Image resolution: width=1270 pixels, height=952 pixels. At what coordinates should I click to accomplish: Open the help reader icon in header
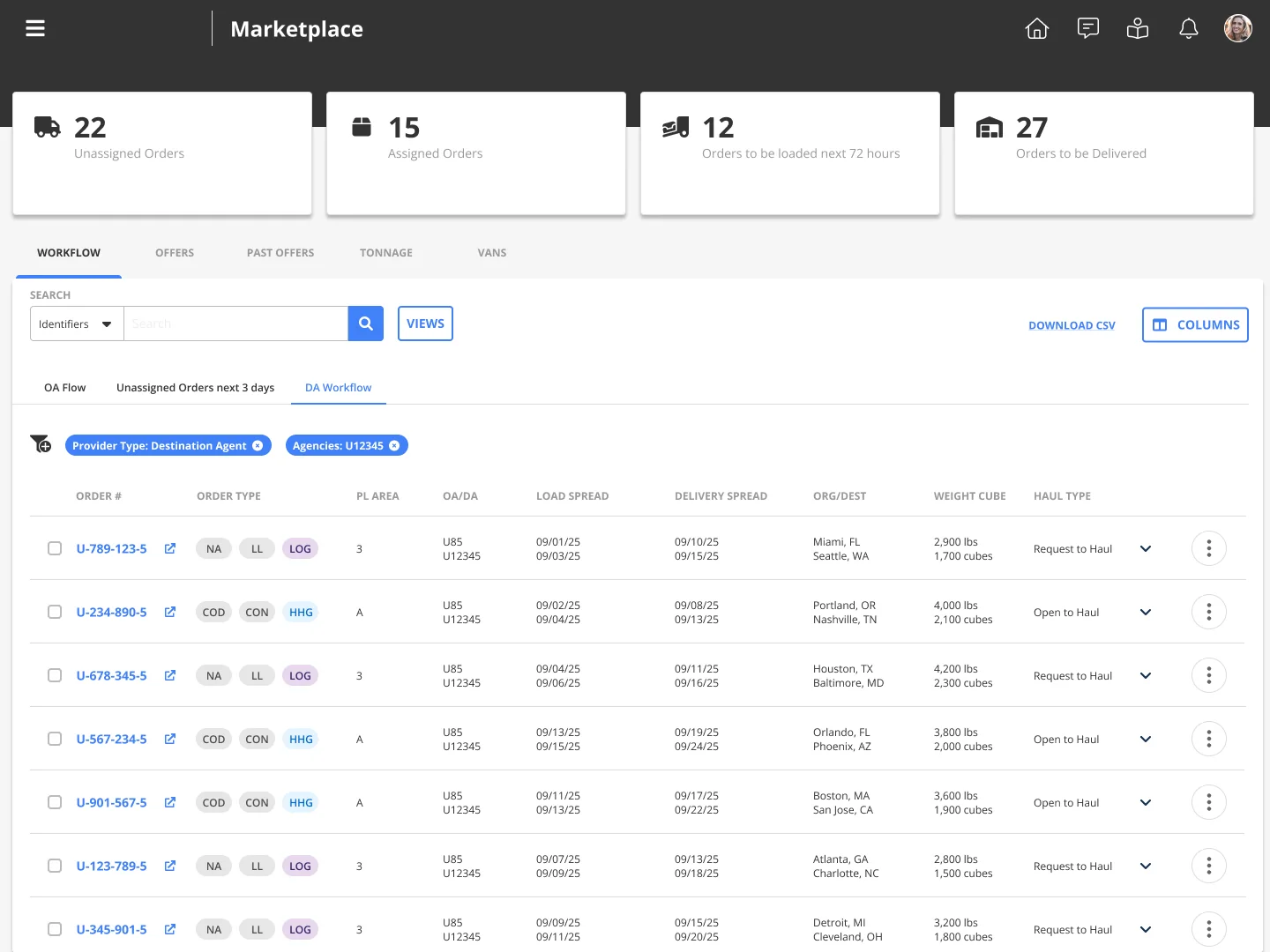coord(1138,28)
